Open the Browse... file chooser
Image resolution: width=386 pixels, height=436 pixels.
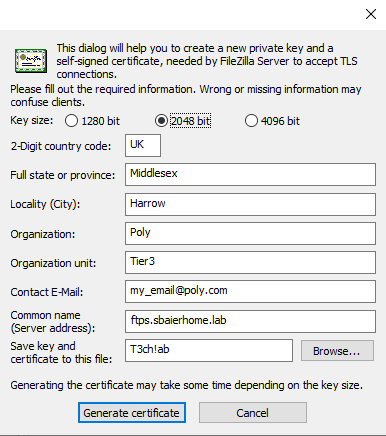[x=337, y=351]
